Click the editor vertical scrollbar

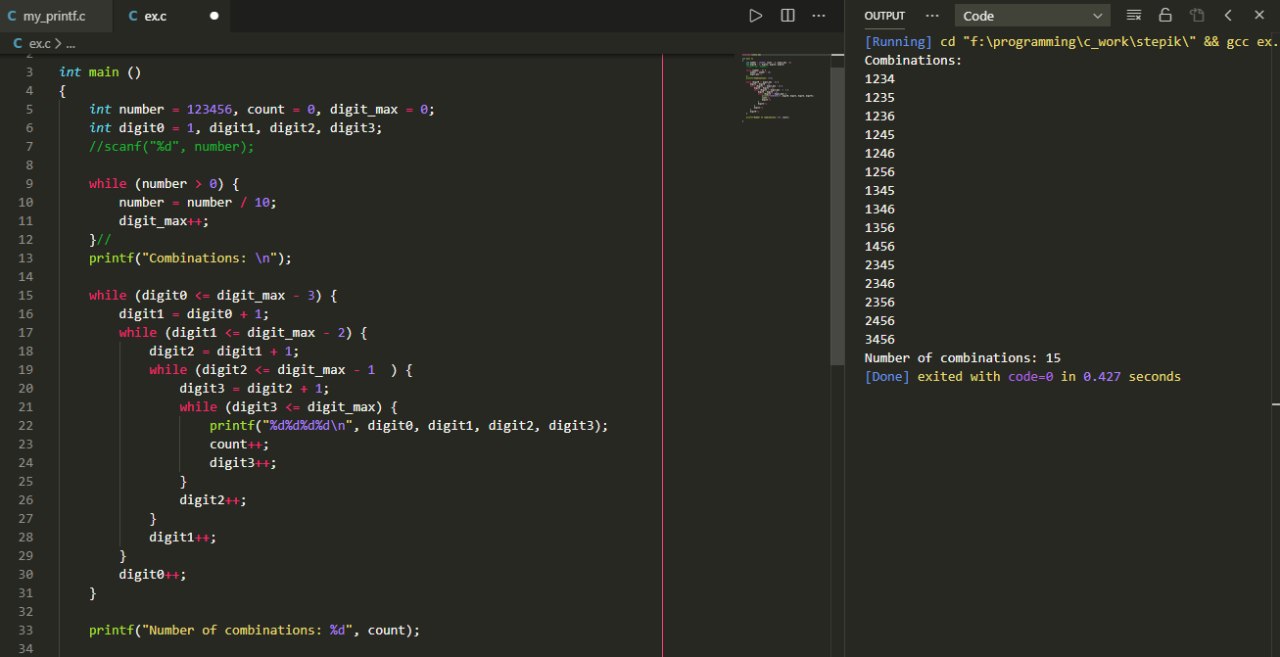[x=837, y=215]
